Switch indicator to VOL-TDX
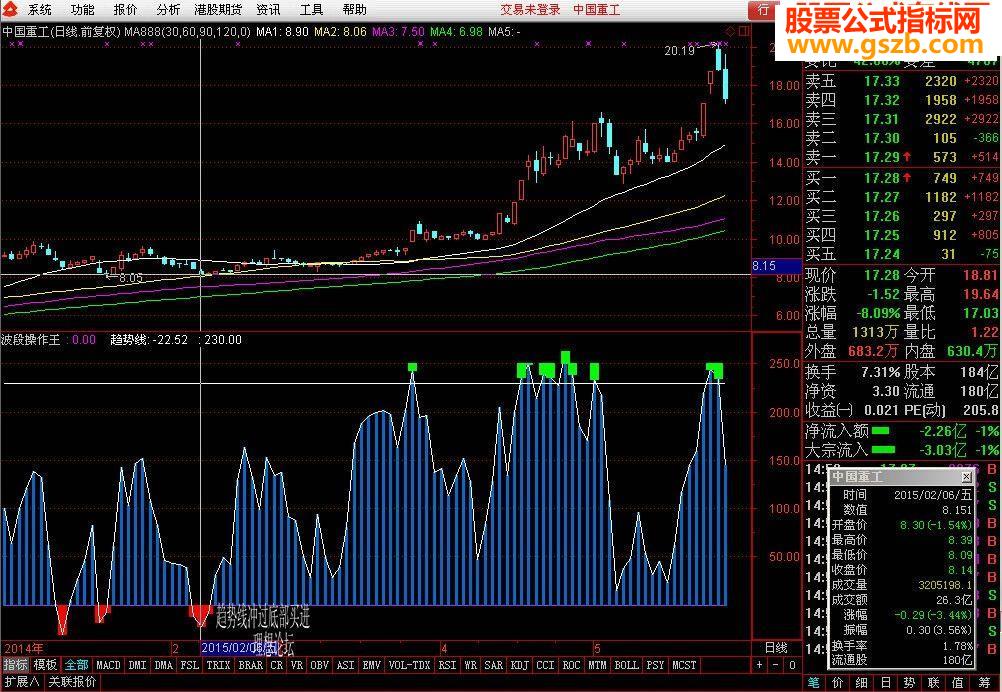Image resolution: width=1002 pixels, height=692 pixels. [x=410, y=665]
